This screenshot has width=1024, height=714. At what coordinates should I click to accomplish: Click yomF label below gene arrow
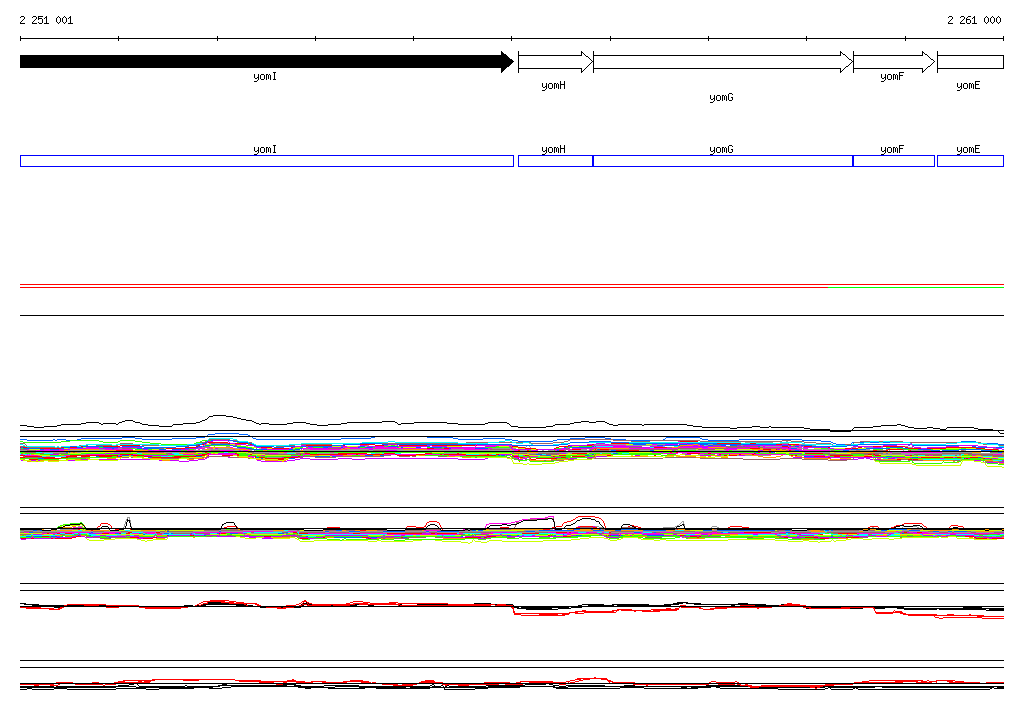892,76
